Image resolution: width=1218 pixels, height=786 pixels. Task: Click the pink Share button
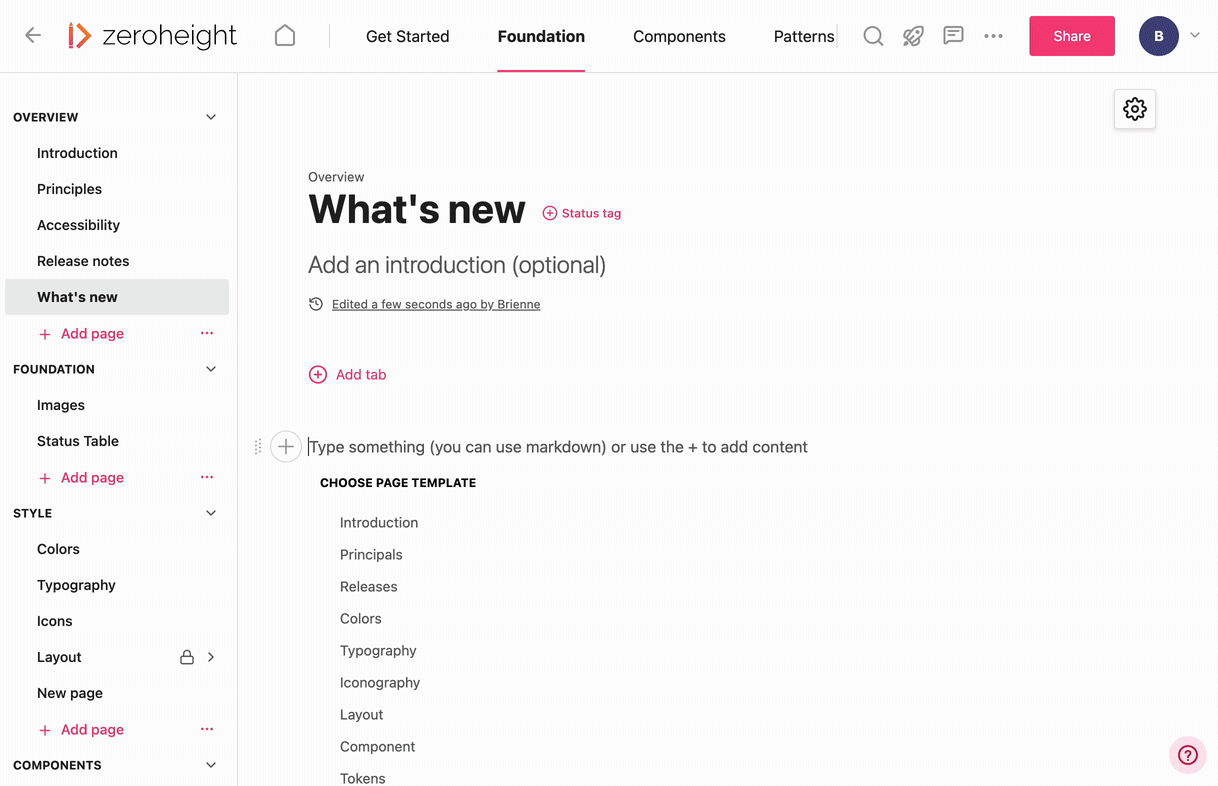click(1072, 36)
